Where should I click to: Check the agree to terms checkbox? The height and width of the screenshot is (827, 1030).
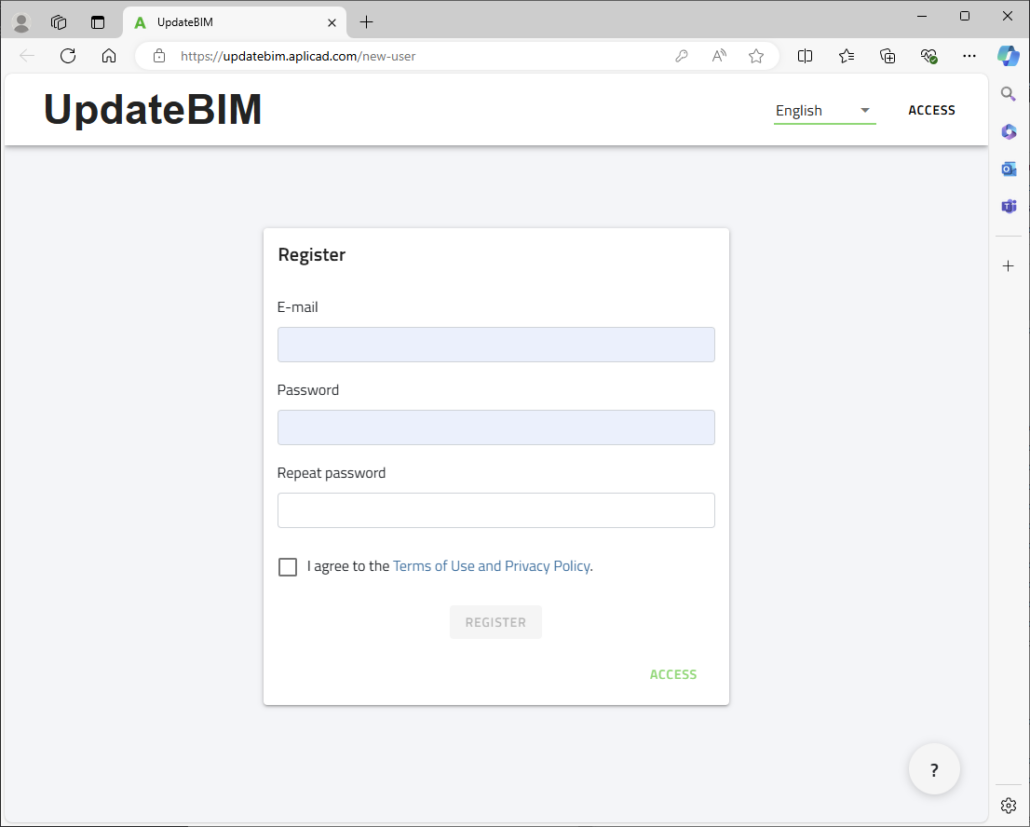(x=288, y=567)
